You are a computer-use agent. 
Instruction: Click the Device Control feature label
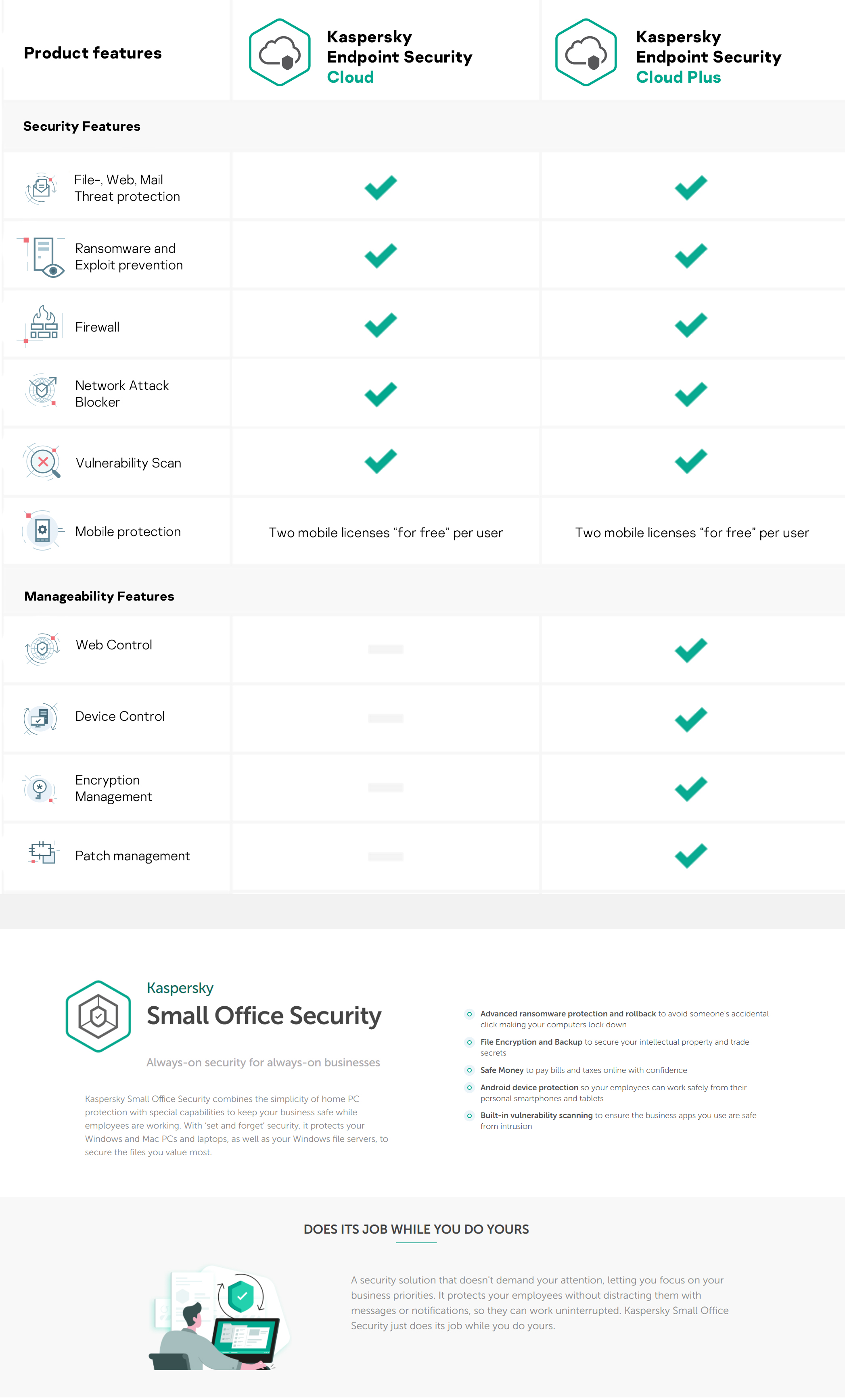click(x=120, y=716)
